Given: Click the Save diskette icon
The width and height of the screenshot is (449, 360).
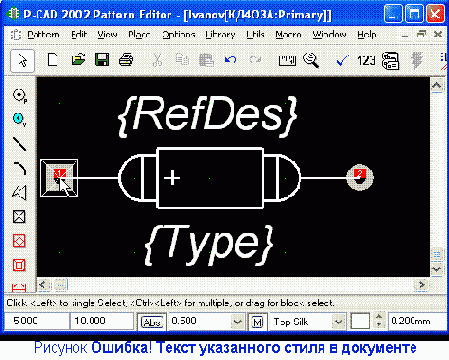Looking at the screenshot, I should click(102, 60).
